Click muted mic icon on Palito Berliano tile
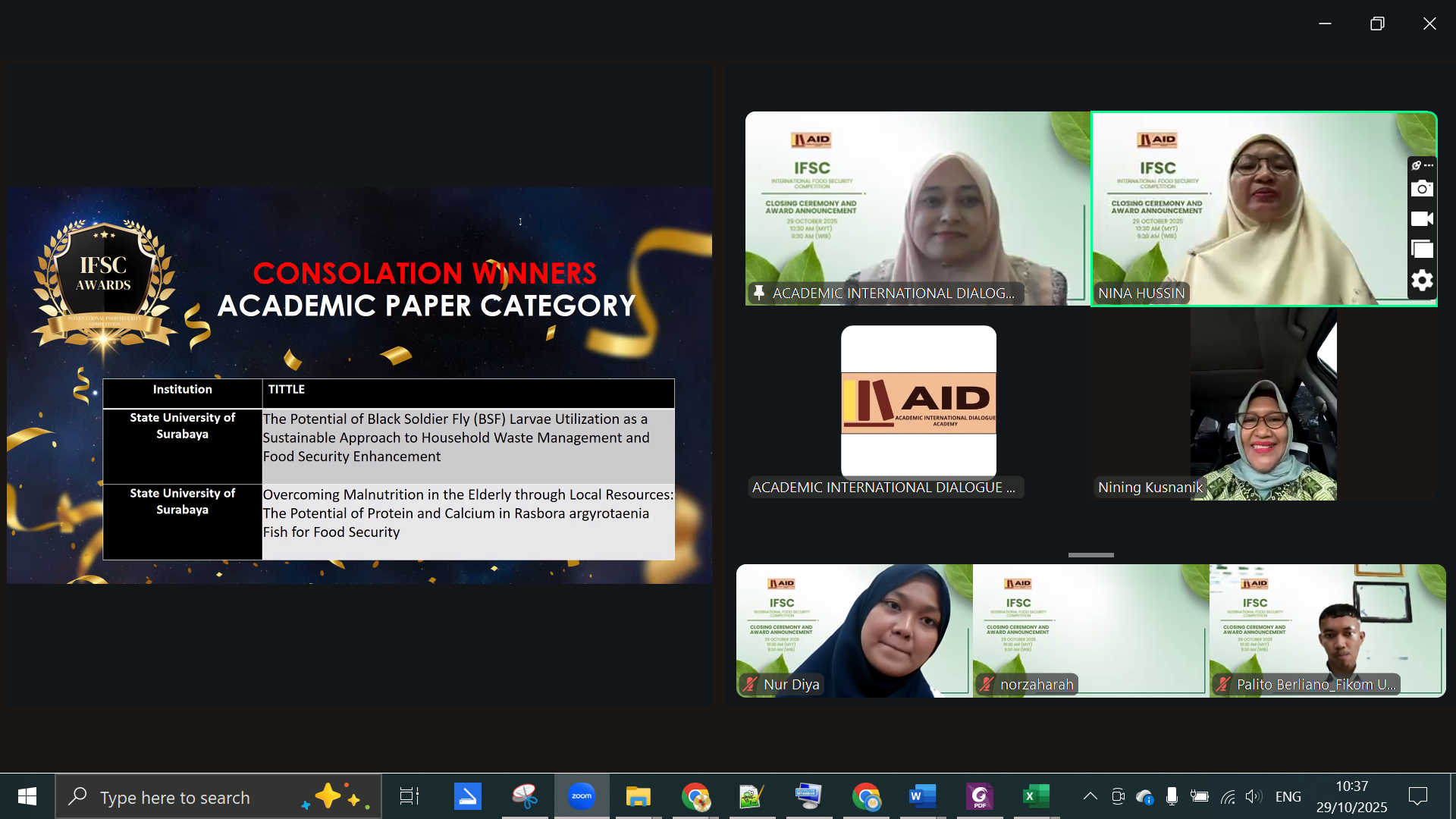Screen dimensions: 1456x819 click(1222, 684)
